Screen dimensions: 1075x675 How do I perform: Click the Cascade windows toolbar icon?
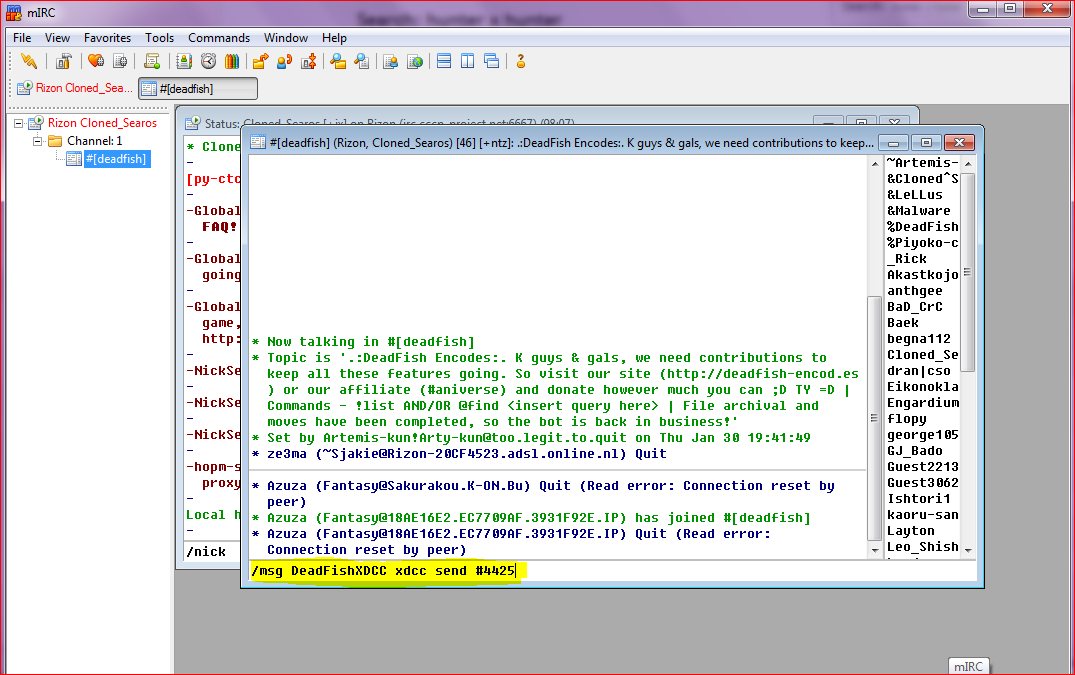(491, 61)
